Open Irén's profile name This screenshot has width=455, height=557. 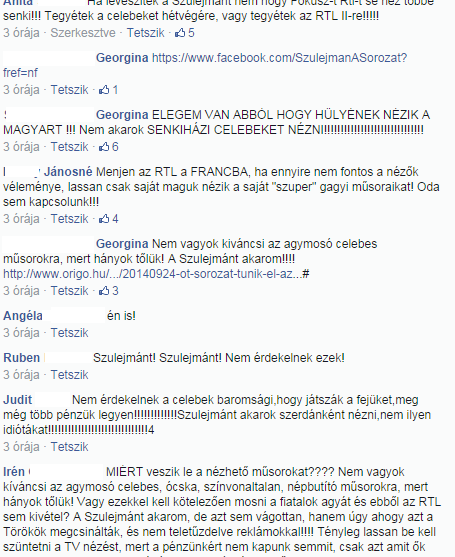[x=14, y=472]
